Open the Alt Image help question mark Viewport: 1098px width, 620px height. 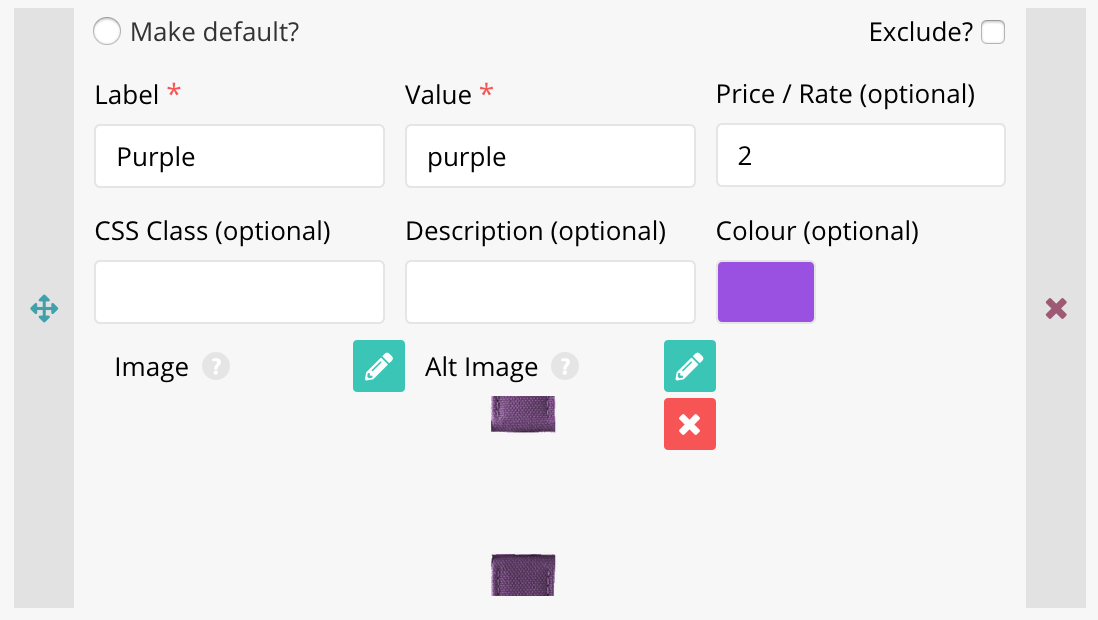coord(566,367)
